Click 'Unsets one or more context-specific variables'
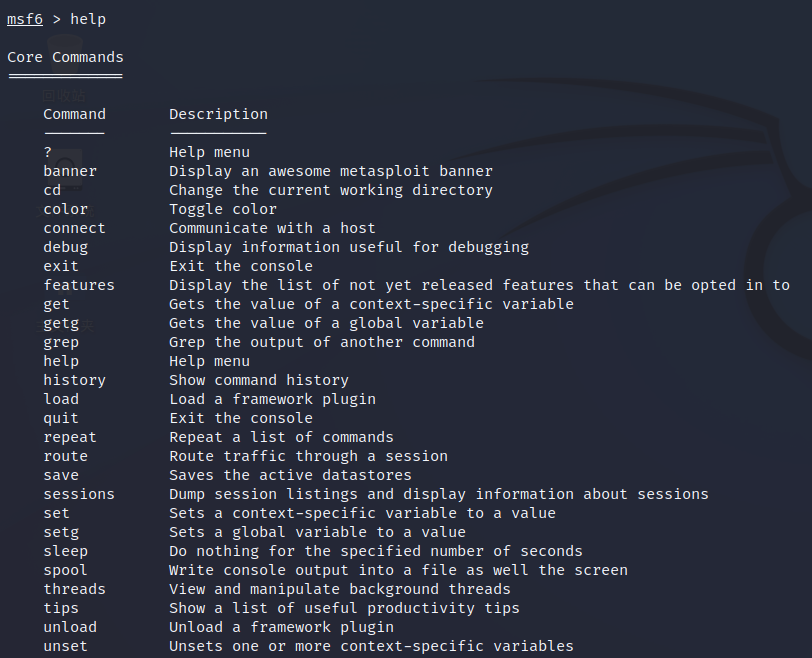Screen dimensions: 812x658 click(x=371, y=646)
